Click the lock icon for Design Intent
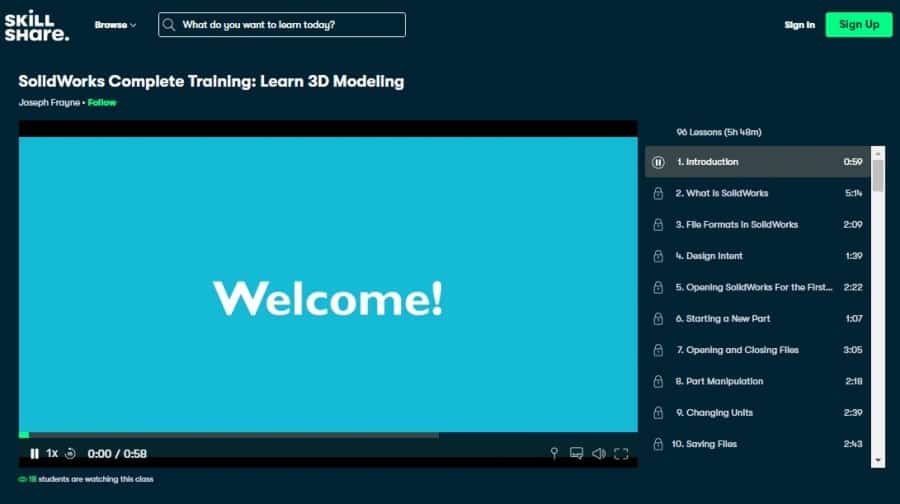Image resolution: width=900 pixels, height=504 pixels. pyautogui.click(x=658, y=256)
